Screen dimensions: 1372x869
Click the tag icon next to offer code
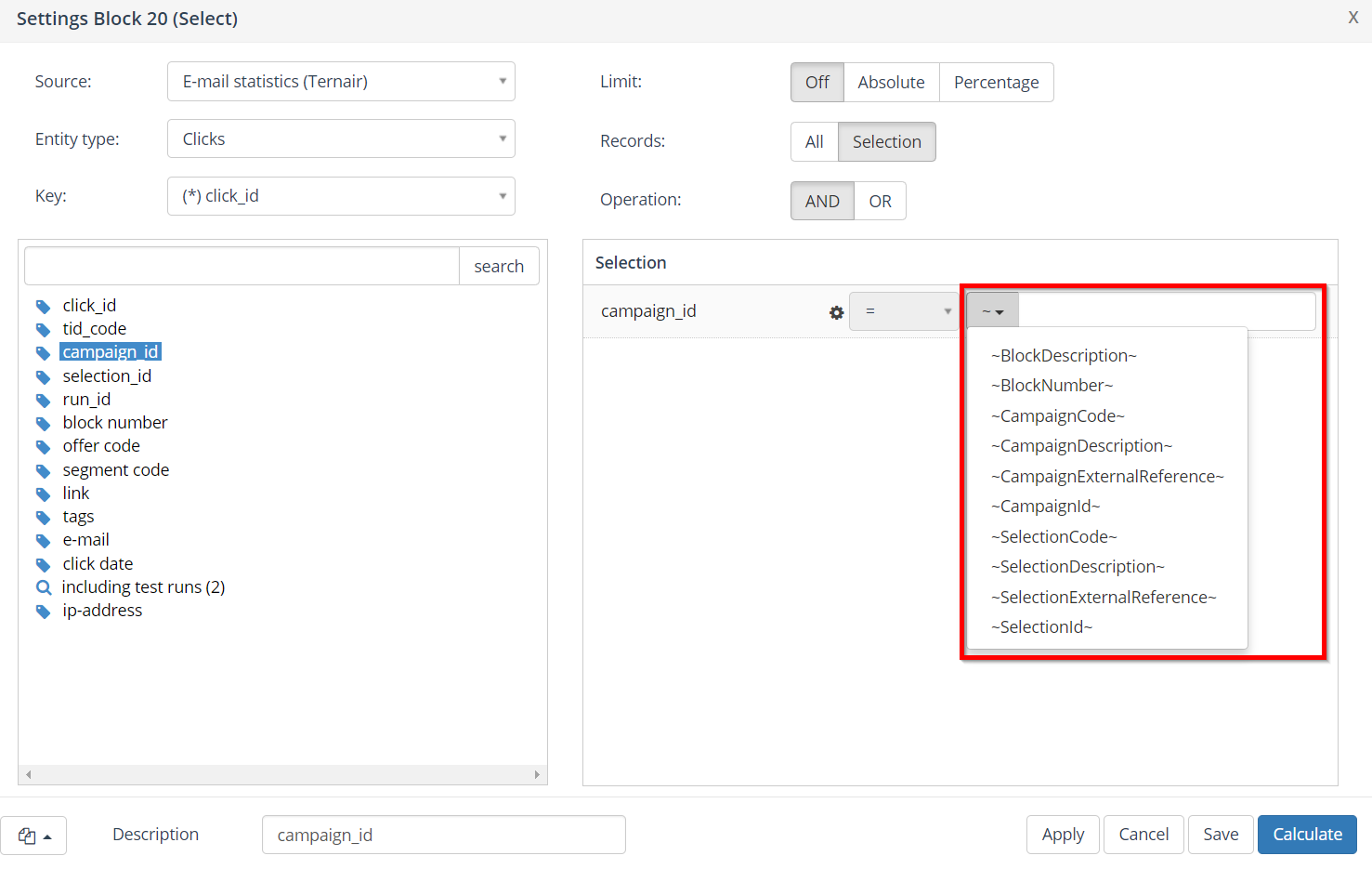(43, 447)
